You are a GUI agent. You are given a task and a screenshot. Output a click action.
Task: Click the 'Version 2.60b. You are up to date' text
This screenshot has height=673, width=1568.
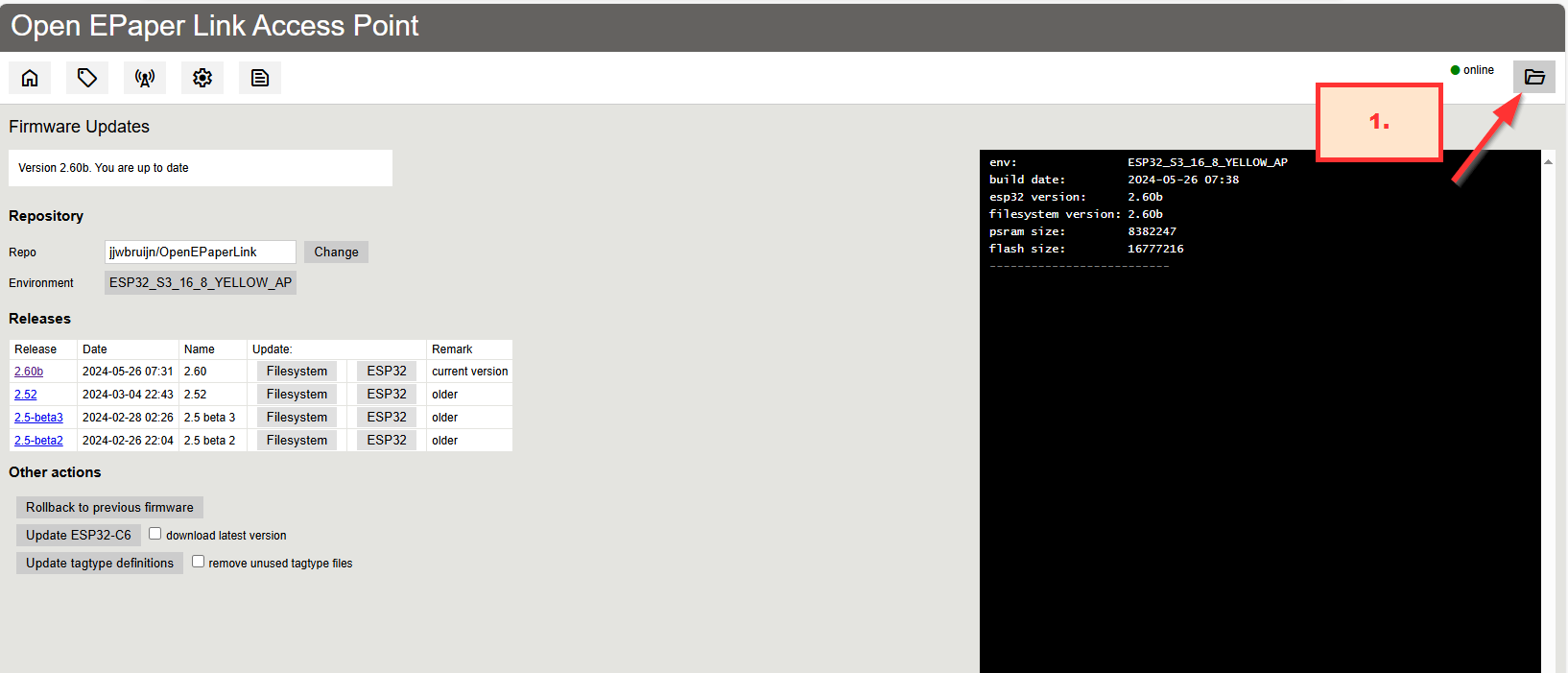[x=104, y=168]
